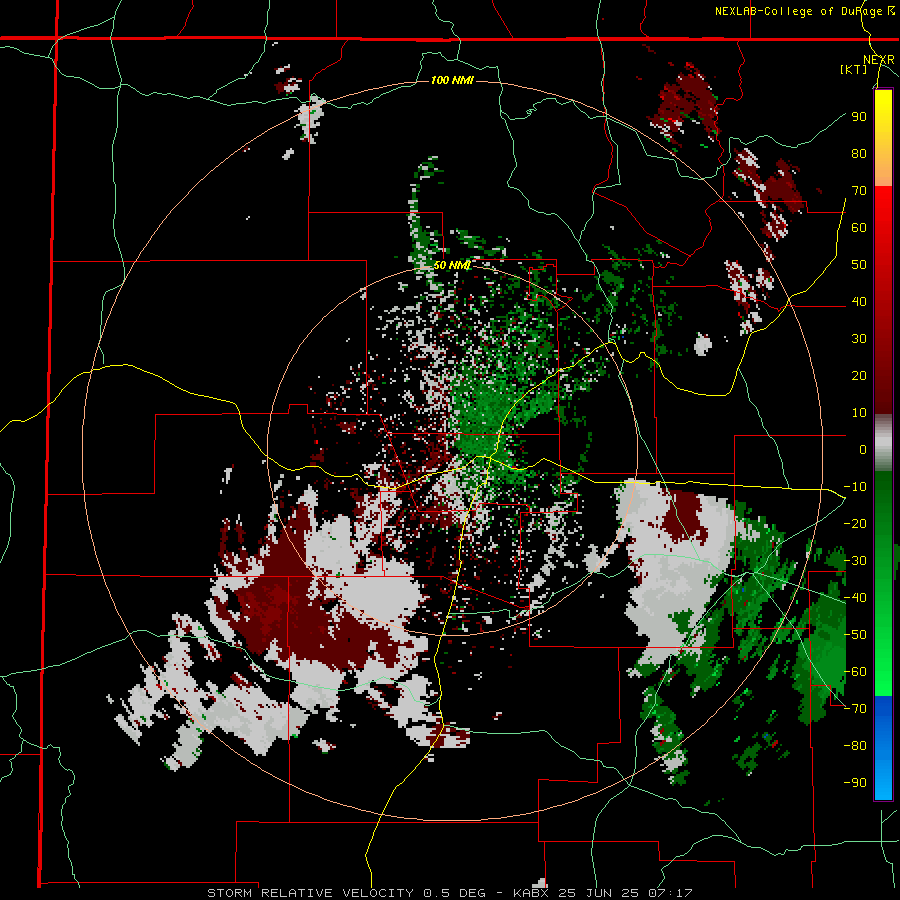
Task: Click the -90 knots scale label
Action: (855, 782)
